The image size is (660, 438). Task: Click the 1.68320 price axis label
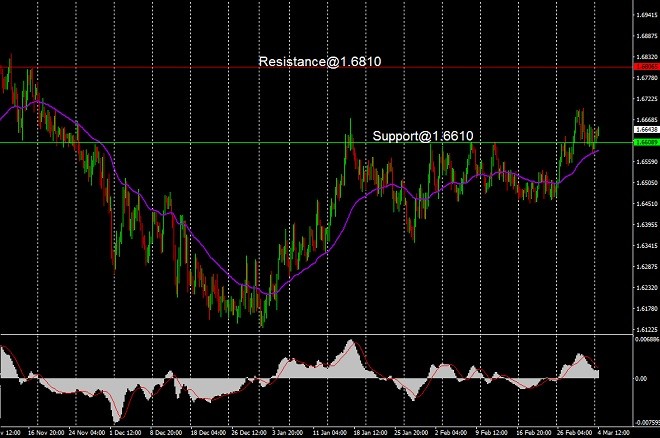click(647, 57)
